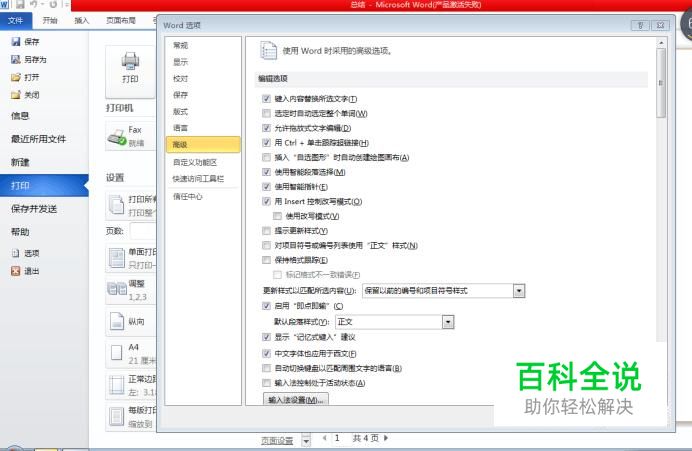
Task: Go to previous page in print preview
Action: [325, 438]
